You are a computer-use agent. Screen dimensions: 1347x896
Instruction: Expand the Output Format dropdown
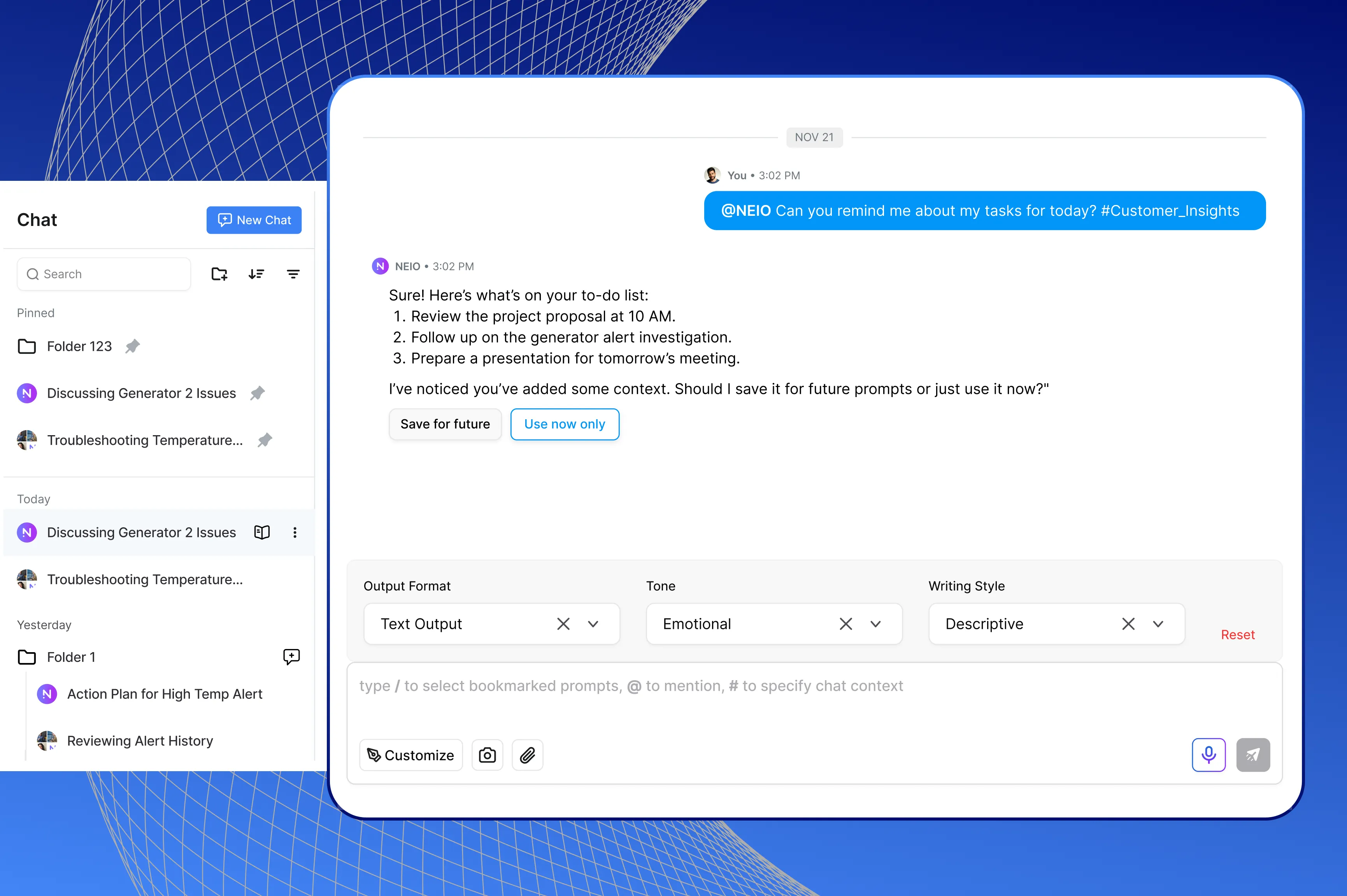(593, 624)
